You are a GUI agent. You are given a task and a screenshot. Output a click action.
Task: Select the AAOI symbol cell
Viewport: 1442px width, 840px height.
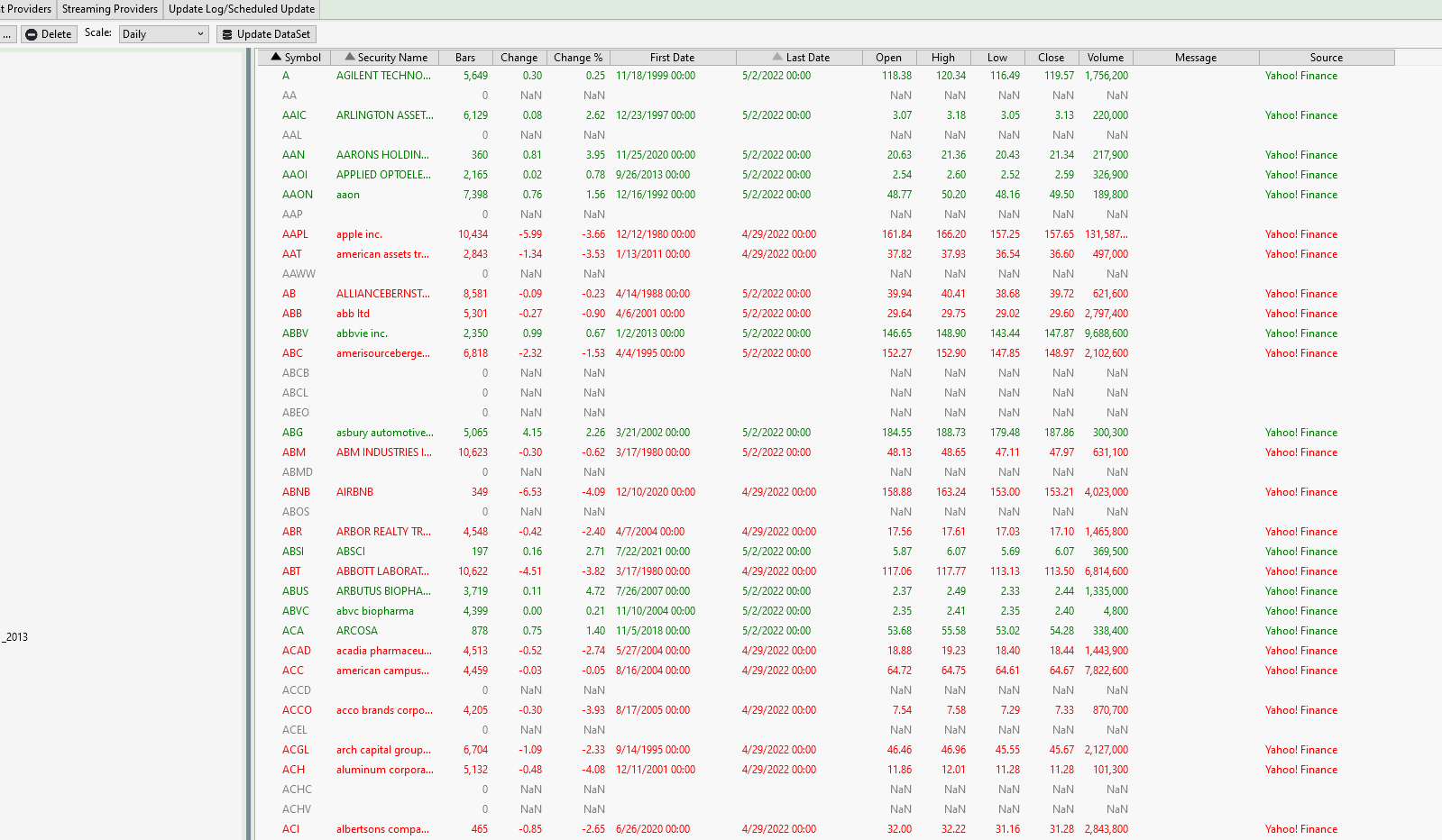pos(295,175)
